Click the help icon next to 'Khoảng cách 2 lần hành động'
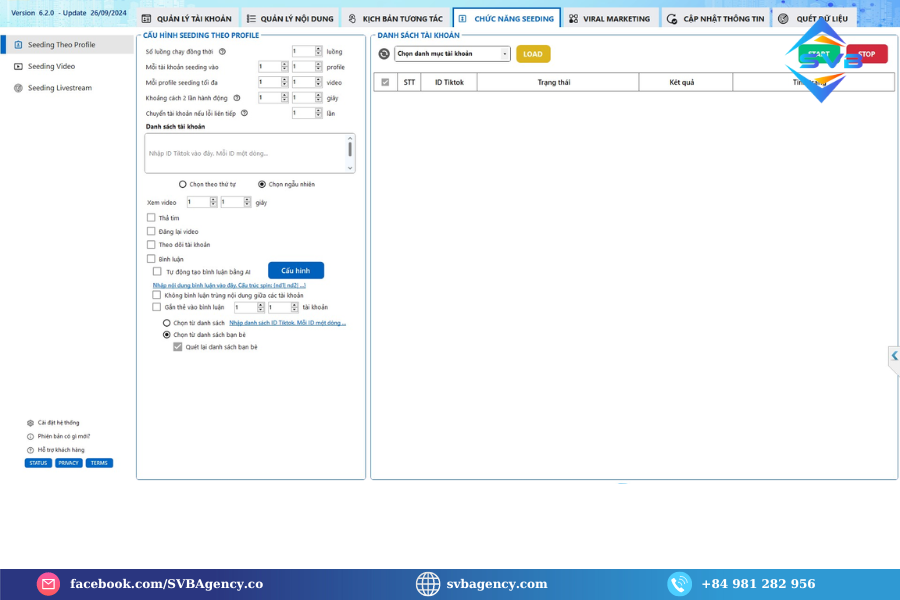 pyautogui.click(x=236, y=98)
